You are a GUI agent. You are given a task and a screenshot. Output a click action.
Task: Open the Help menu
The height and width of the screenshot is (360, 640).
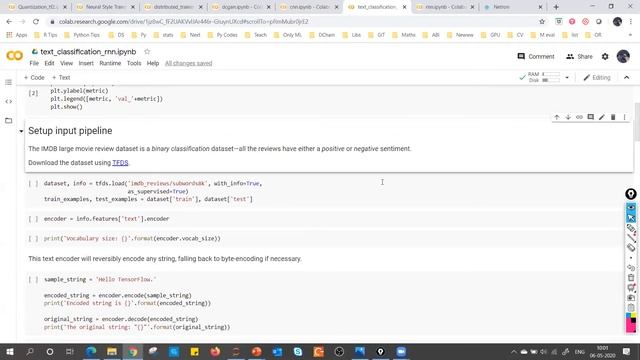pyautogui.click(x=153, y=63)
